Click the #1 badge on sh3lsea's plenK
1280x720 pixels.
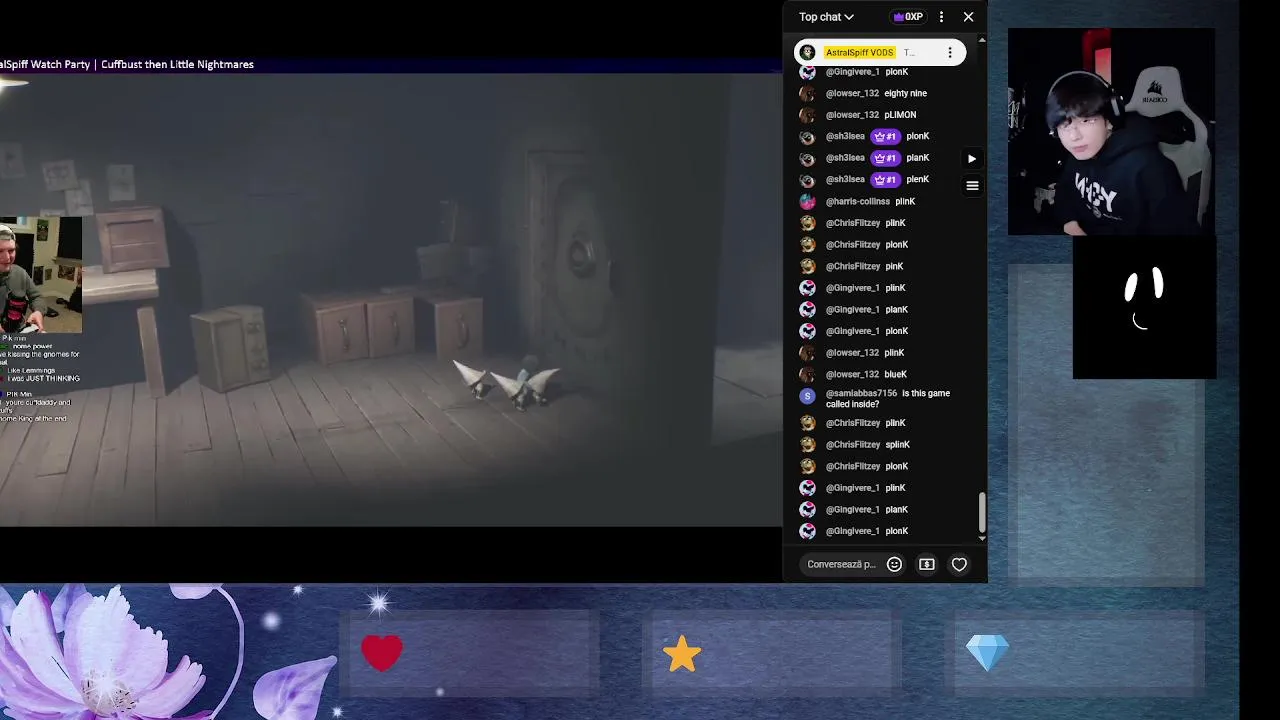coord(885,179)
